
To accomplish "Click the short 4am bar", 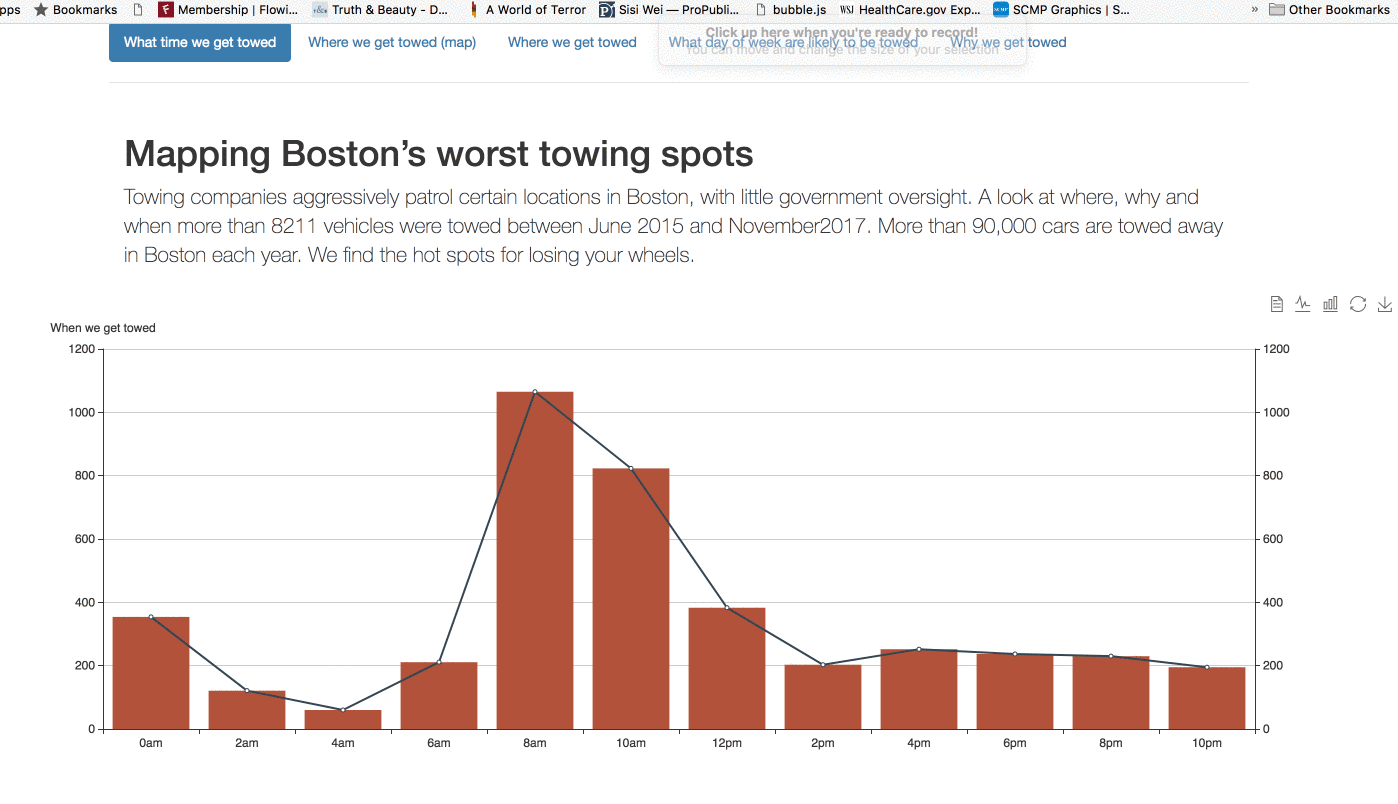I will pyautogui.click(x=343, y=720).
